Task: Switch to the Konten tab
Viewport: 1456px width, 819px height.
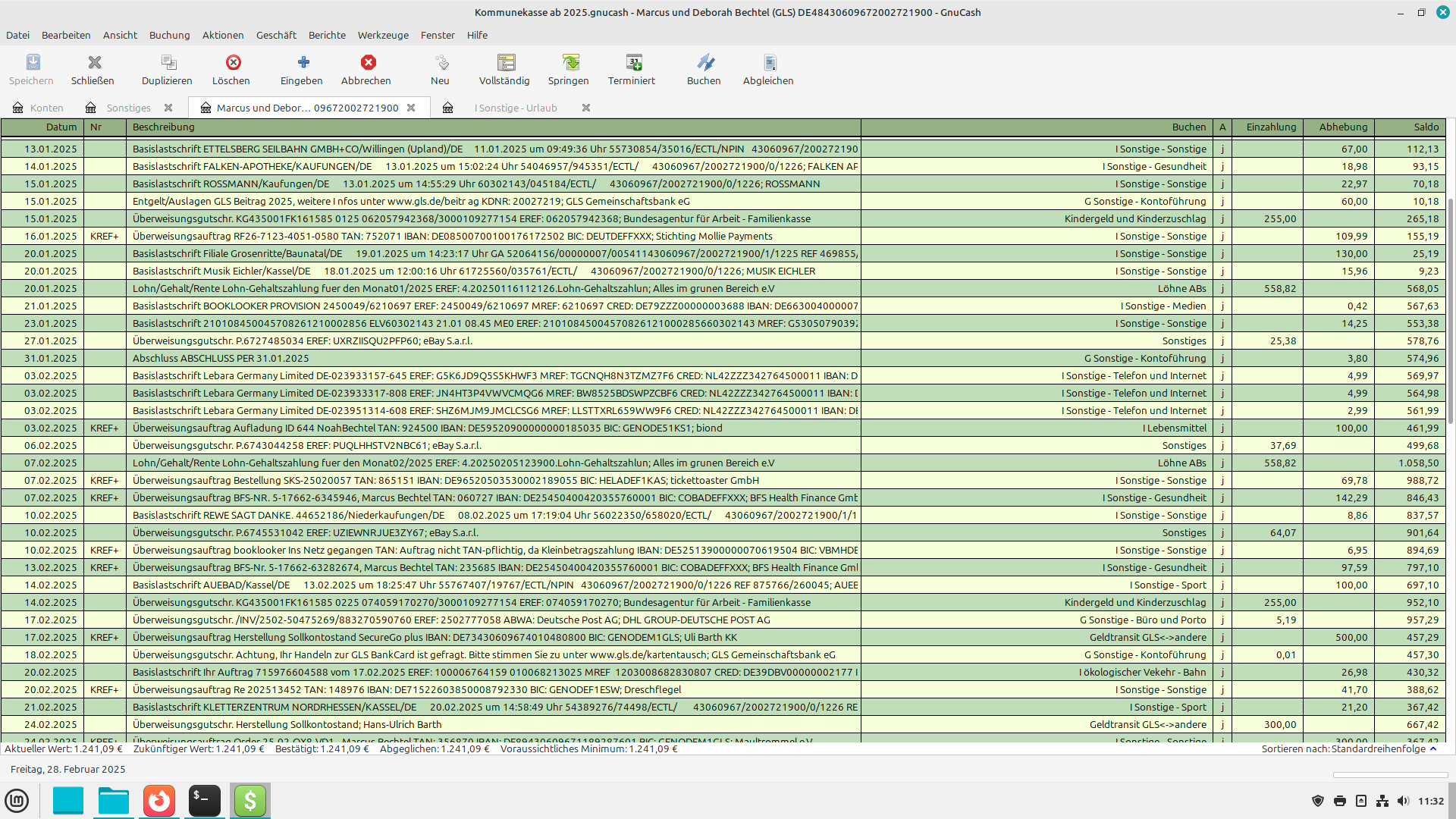Action: click(46, 108)
